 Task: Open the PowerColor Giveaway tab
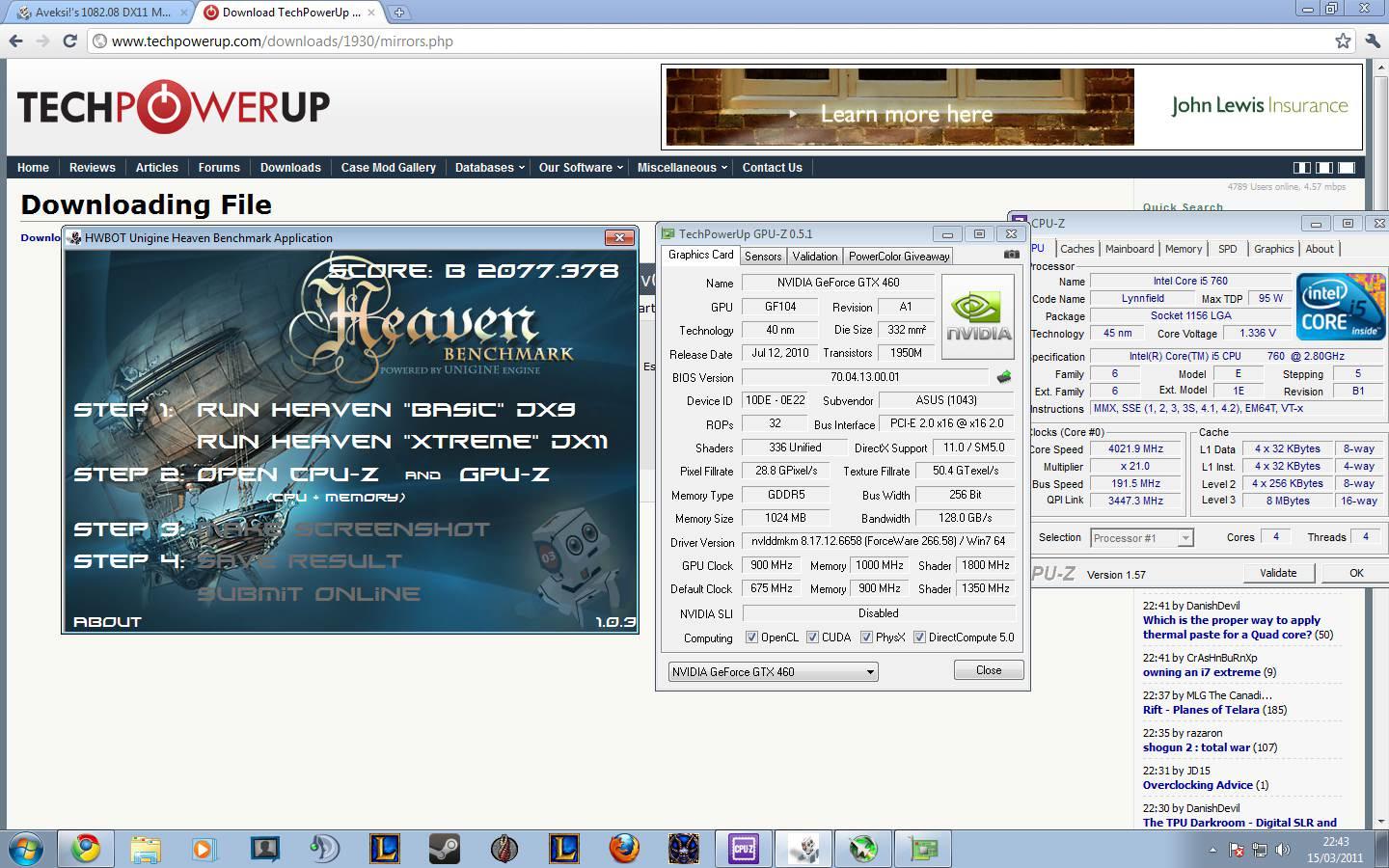click(899, 257)
